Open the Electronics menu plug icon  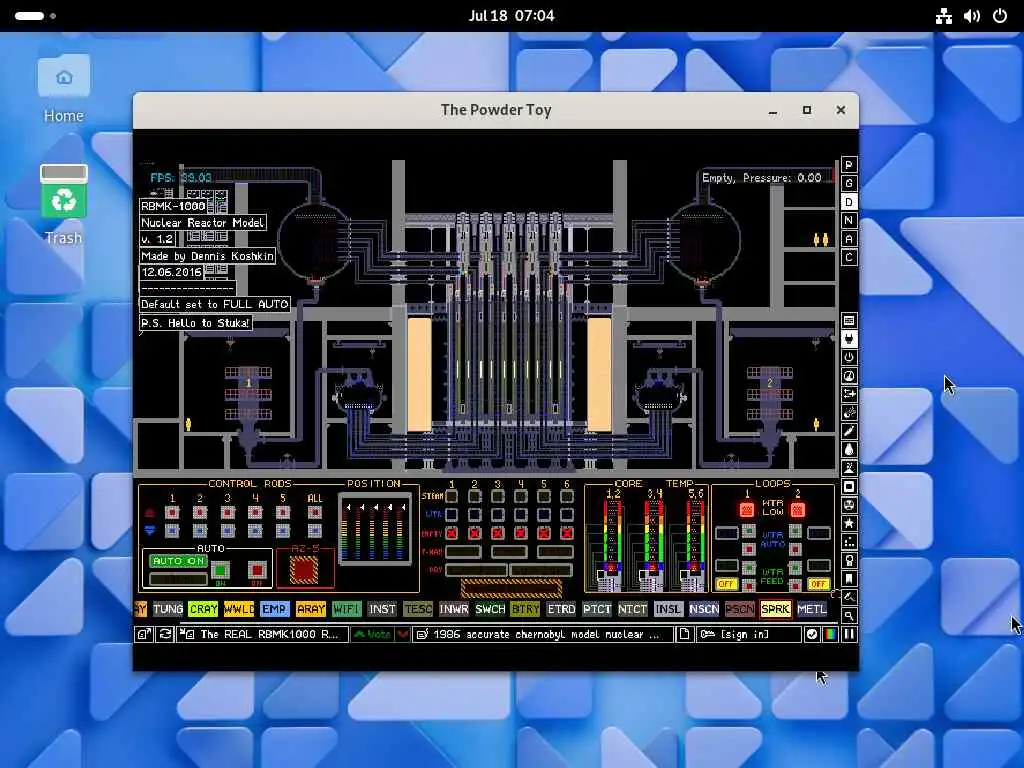tap(849, 339)
